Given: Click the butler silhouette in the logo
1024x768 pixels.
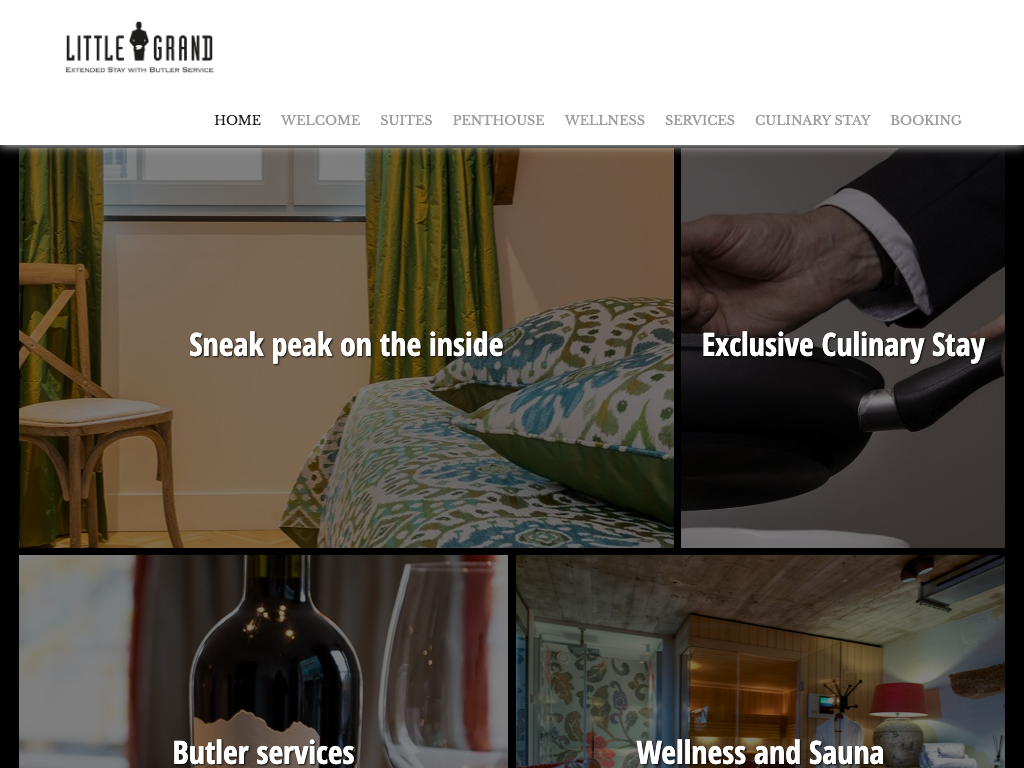Looking at the screenshot, I should coord(139,41).
